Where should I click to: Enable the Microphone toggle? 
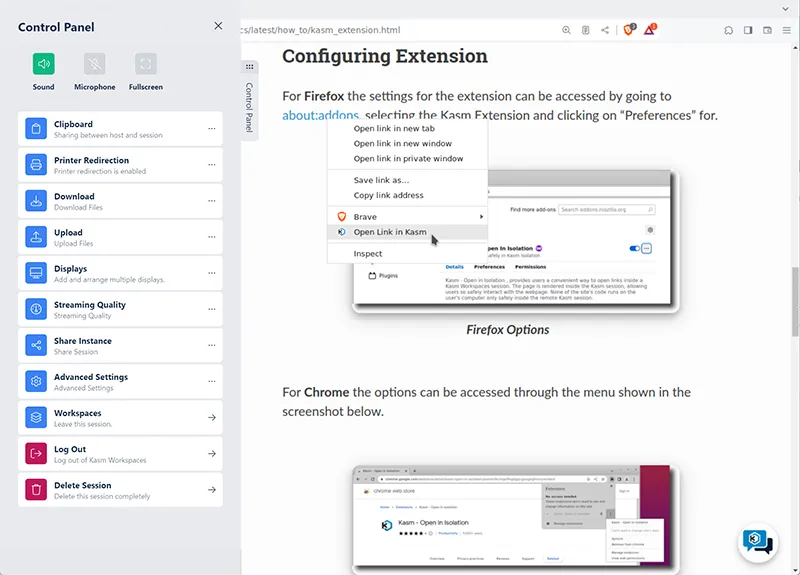[94, 65]
